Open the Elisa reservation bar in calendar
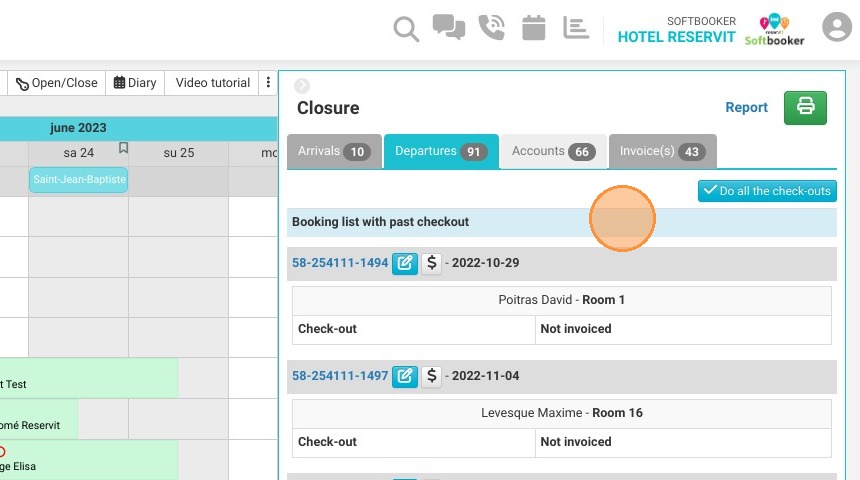This screenshot has width=860, height=480. point(89,460)
